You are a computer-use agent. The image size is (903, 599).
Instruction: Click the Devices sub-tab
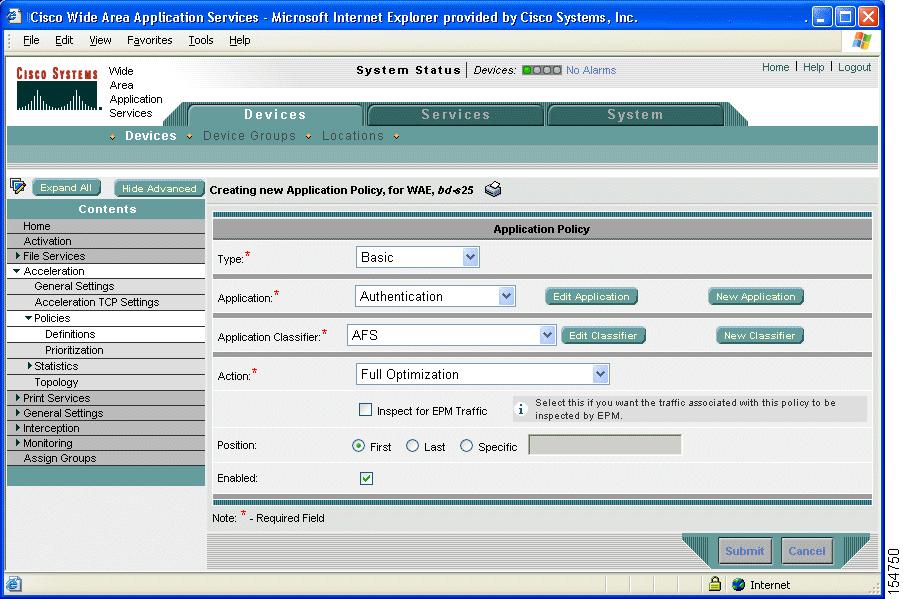click(151, 136)
